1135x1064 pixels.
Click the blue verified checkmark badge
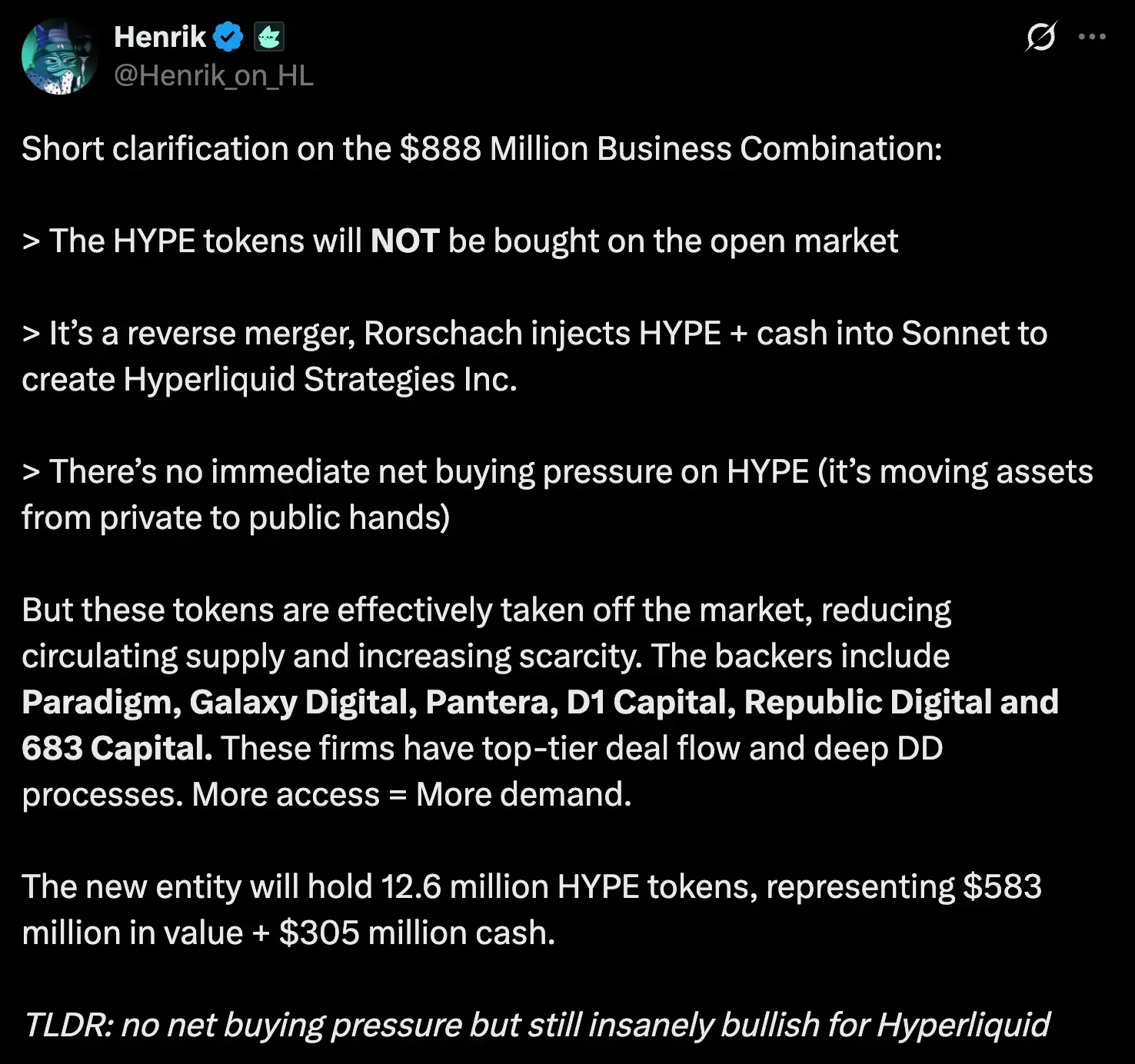(x=227, y=35)
